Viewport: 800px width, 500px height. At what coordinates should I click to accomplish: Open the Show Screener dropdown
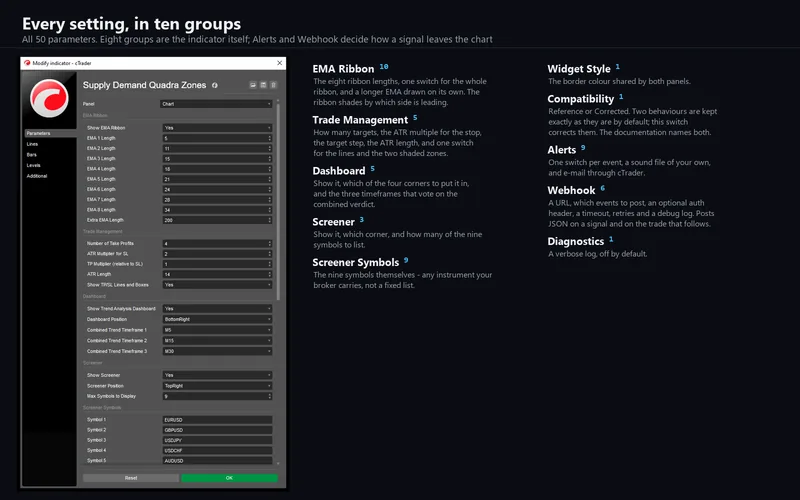click(217, 375)
